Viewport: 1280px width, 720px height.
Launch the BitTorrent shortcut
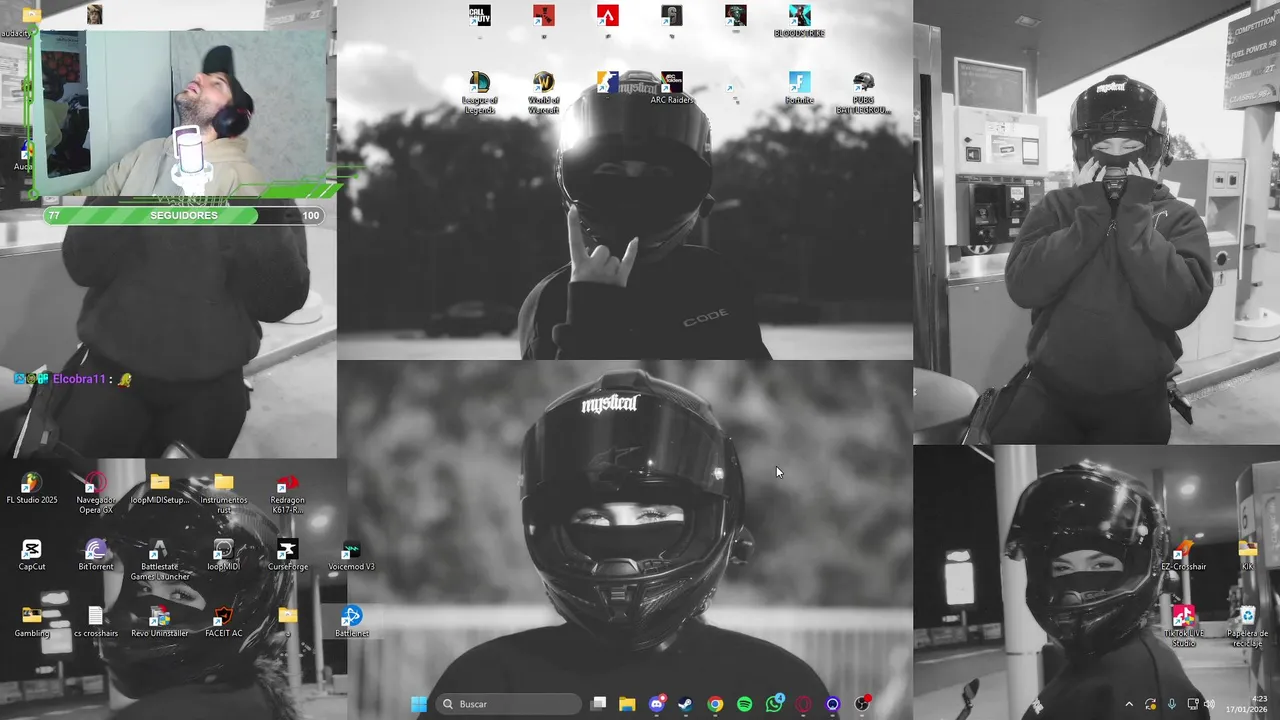pyautogui.click(x=96, y=555)
